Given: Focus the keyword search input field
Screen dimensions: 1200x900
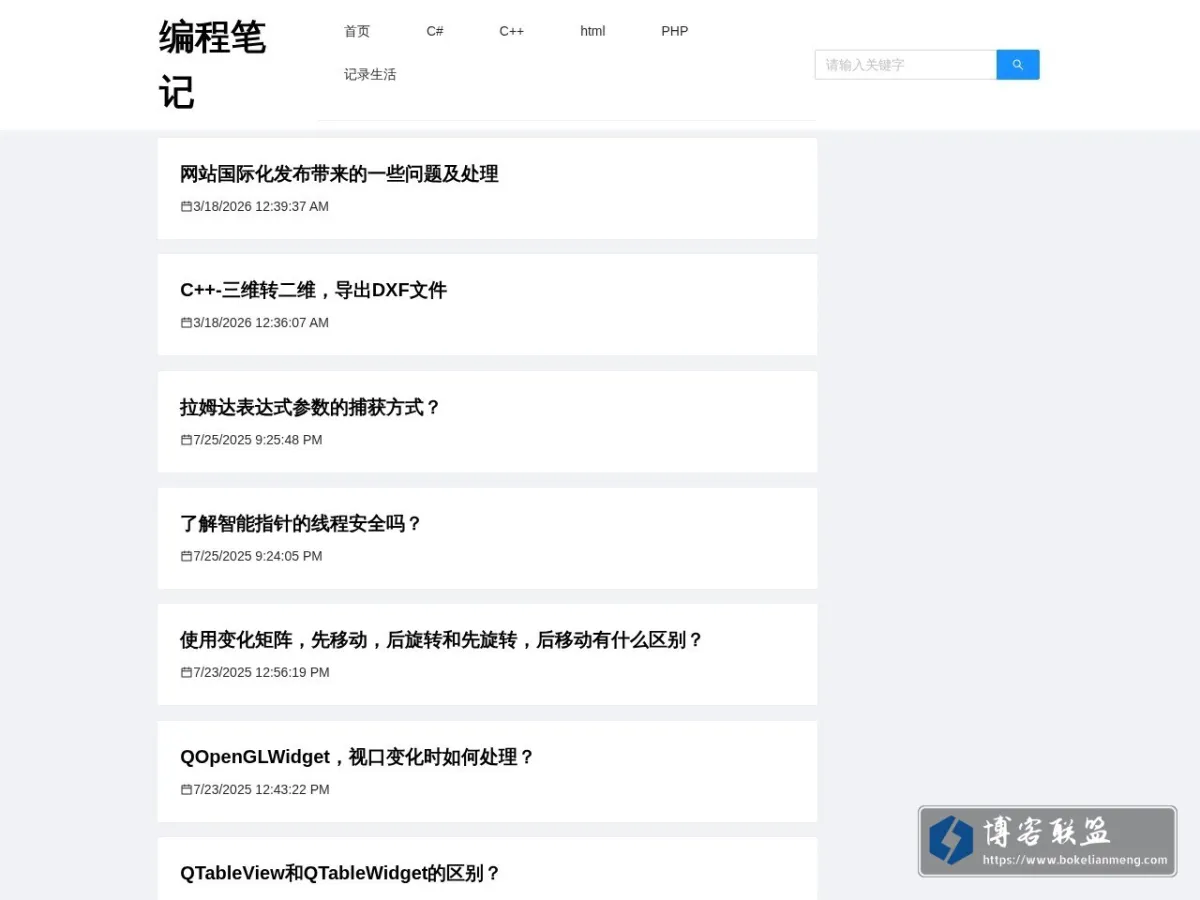Looking at the screenshot, I should [x=906, y=65].
